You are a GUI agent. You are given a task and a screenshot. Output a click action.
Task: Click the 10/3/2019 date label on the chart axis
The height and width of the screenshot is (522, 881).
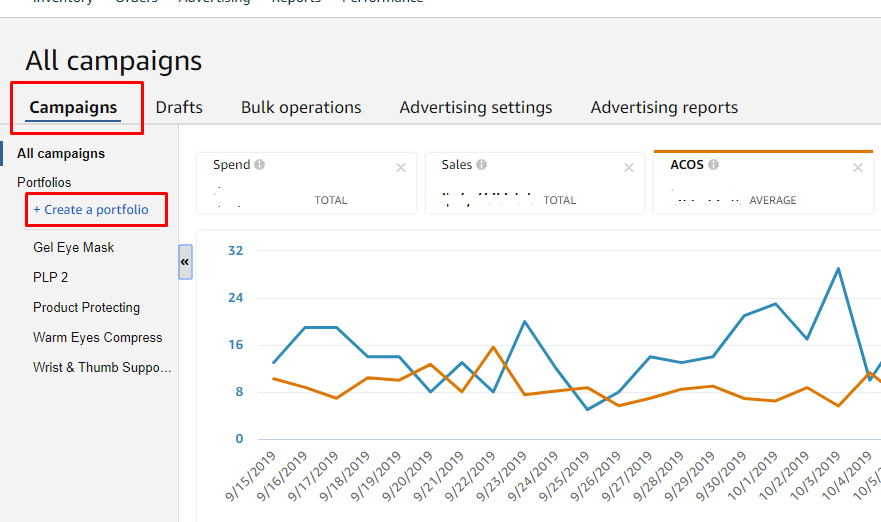pos(816,476)
